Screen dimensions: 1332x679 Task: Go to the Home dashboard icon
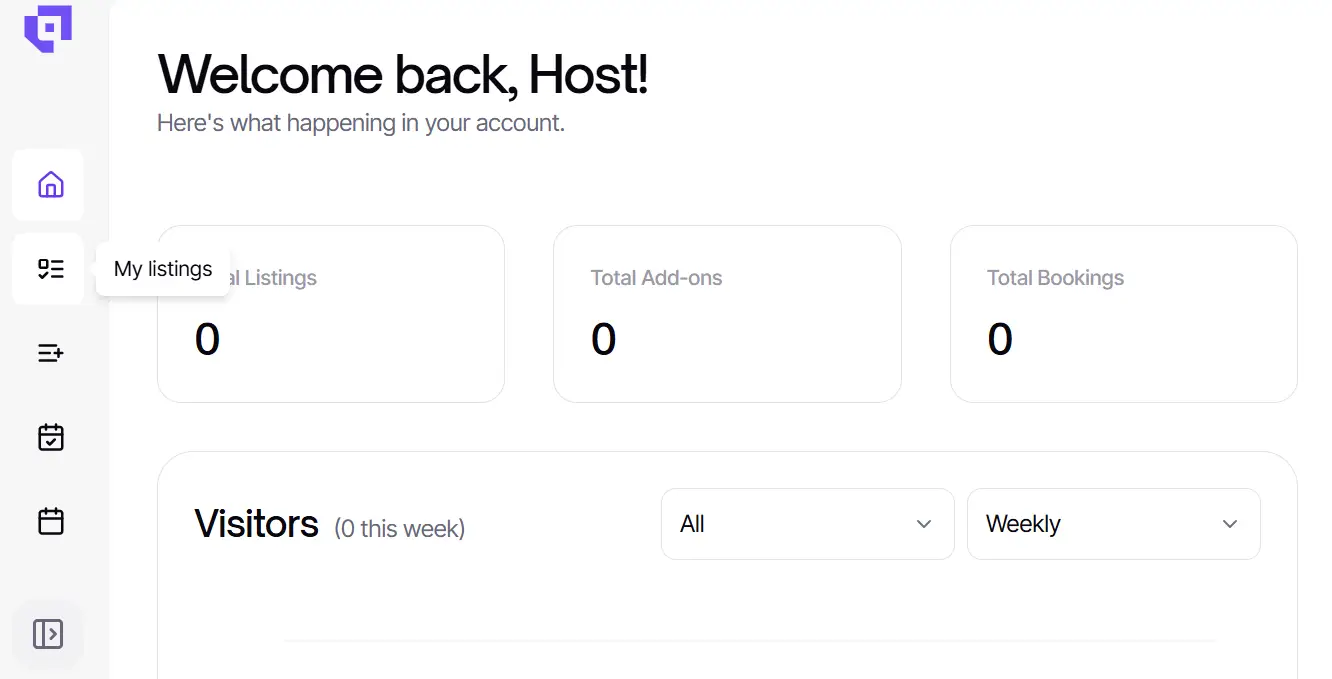tap(50, 185)
